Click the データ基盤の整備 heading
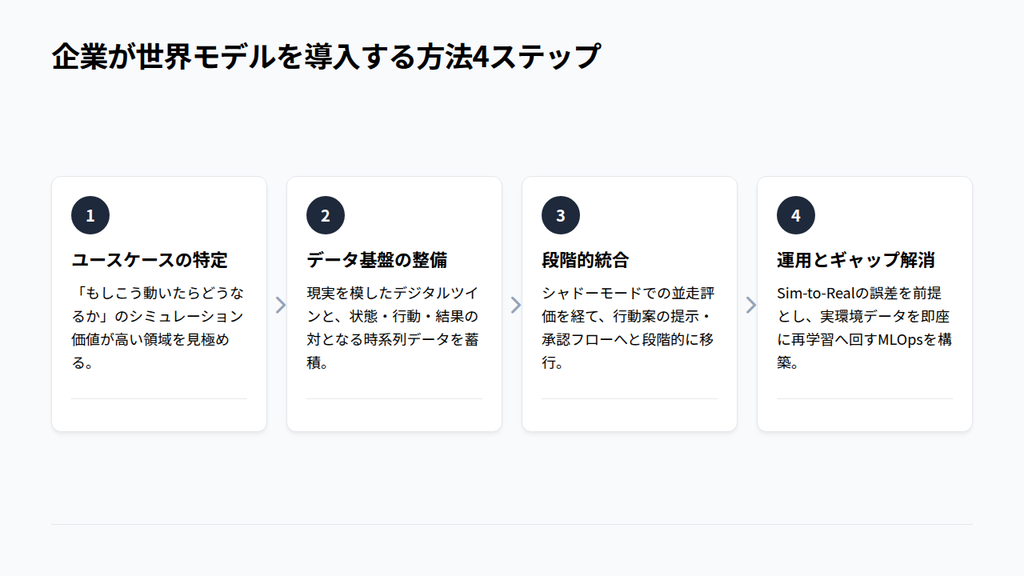 click(376, 260)
